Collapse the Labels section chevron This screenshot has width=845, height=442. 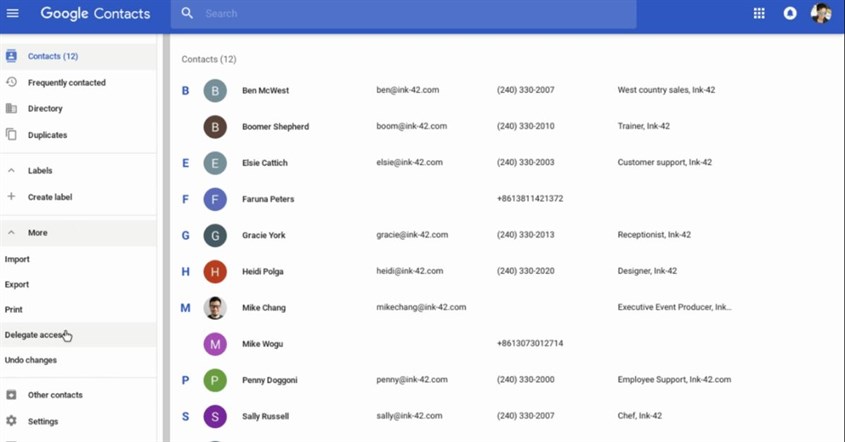[11, 170]
